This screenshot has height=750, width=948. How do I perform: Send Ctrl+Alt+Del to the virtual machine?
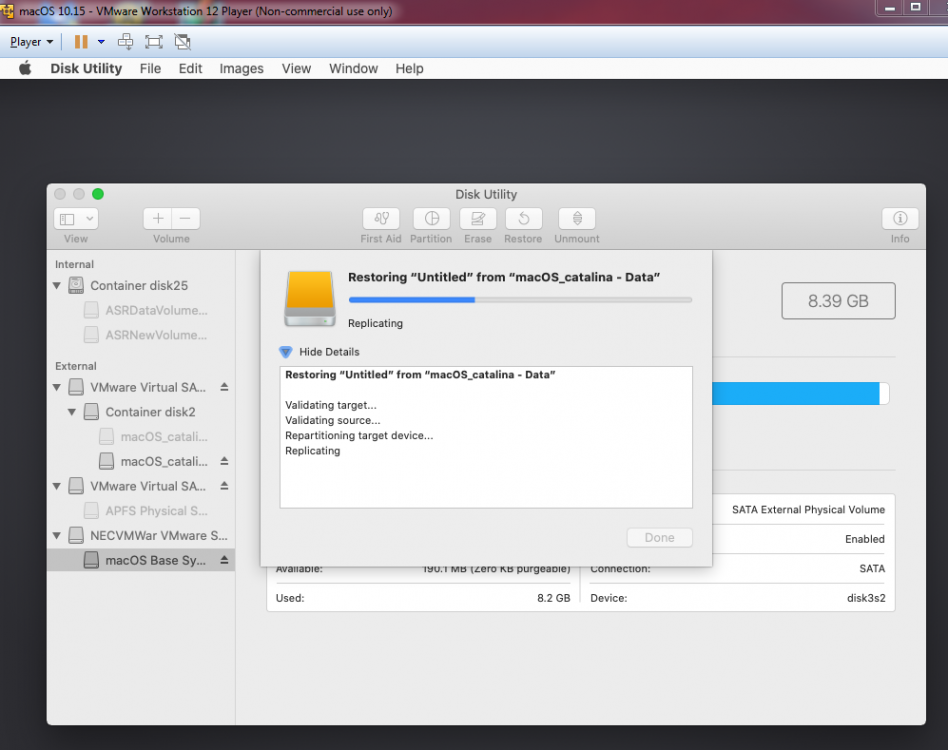[125, 42]
